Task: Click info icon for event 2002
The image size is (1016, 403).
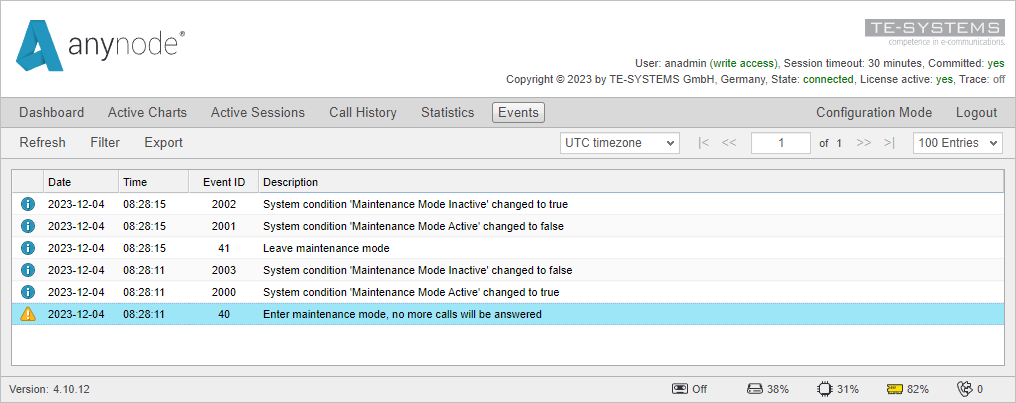Action: [28, 204]
